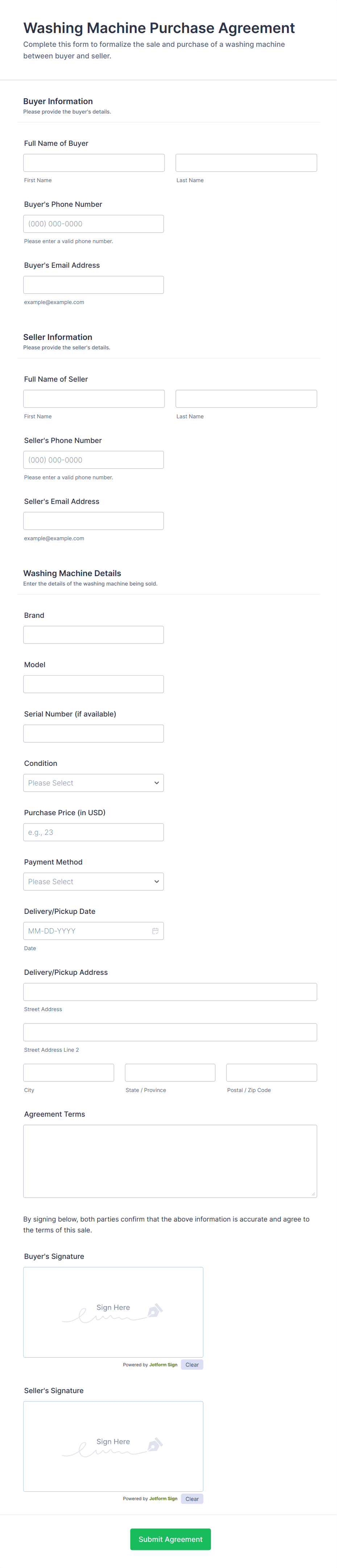Sign in the Buyer's Signature box

tap(113, 1312)
